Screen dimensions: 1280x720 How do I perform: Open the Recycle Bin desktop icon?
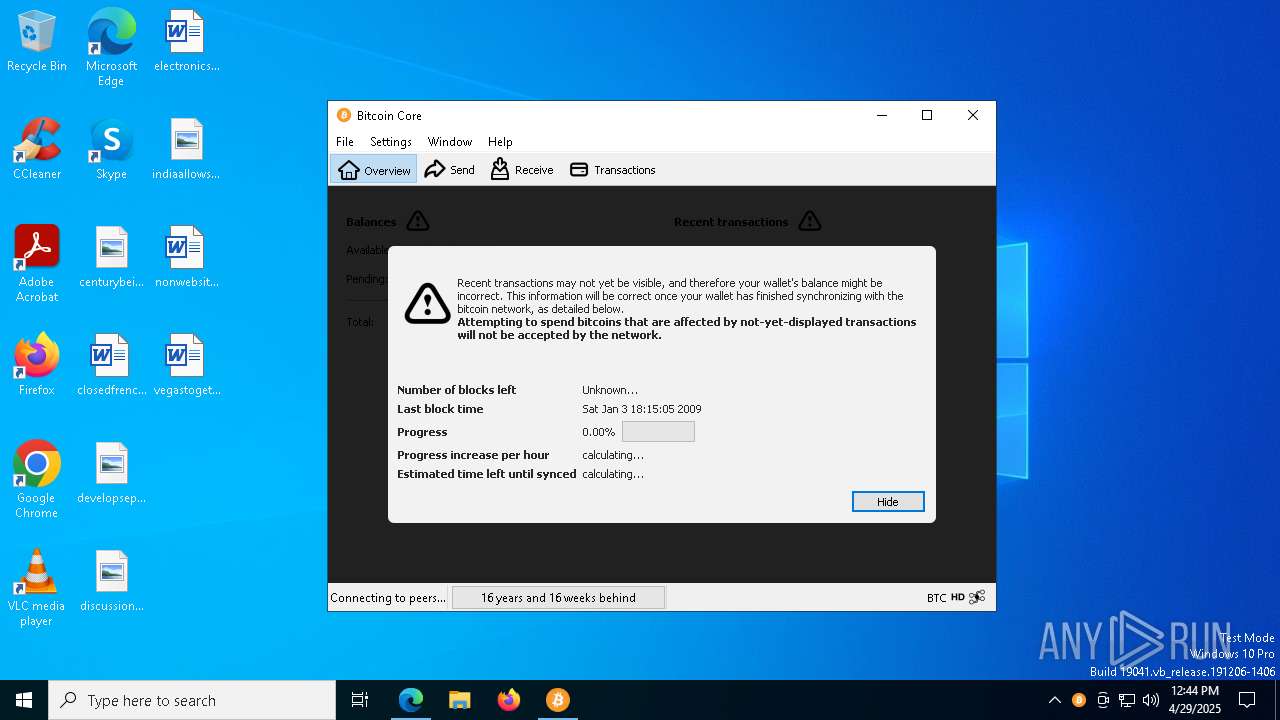(x=37, y=42)
